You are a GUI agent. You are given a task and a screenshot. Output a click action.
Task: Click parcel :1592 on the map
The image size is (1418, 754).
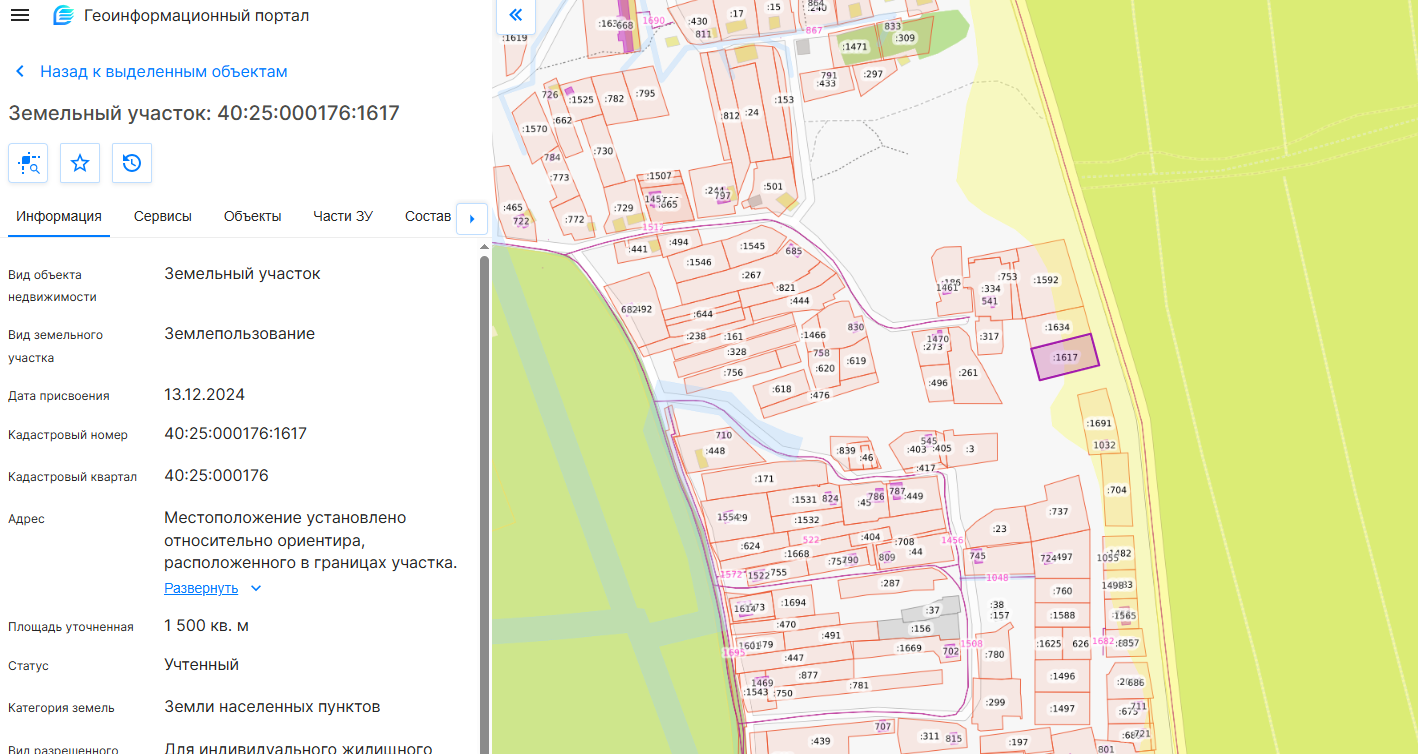coord(1046,280)
